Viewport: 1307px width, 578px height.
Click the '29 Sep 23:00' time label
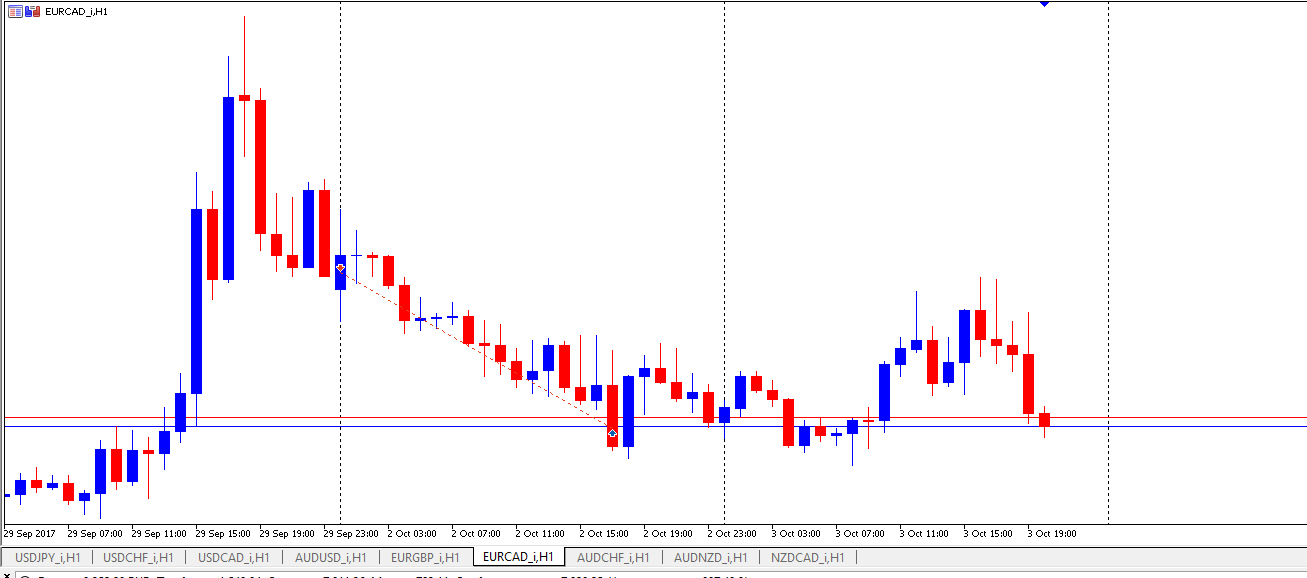(x=352, y=534)
